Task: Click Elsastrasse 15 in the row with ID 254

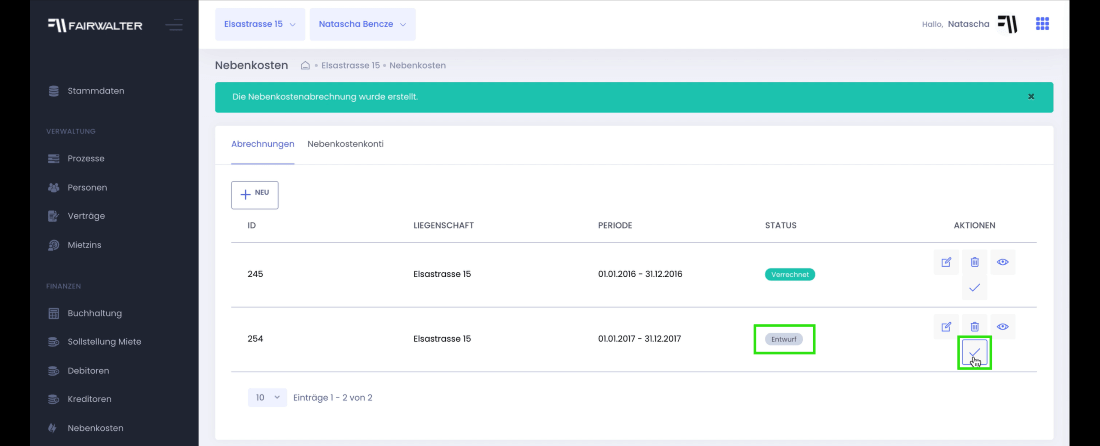Action: 442,339
